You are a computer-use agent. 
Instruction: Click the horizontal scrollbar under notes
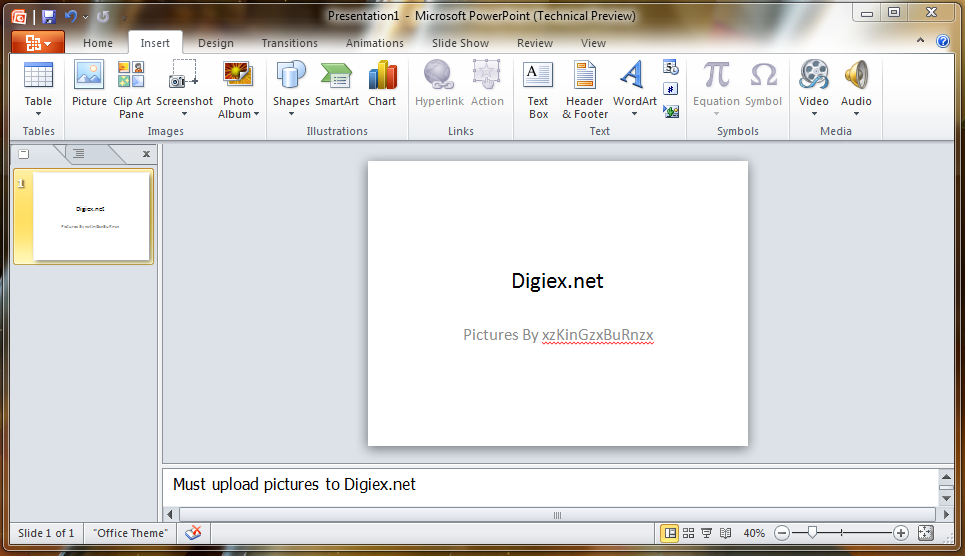click(x=557, y=515)
